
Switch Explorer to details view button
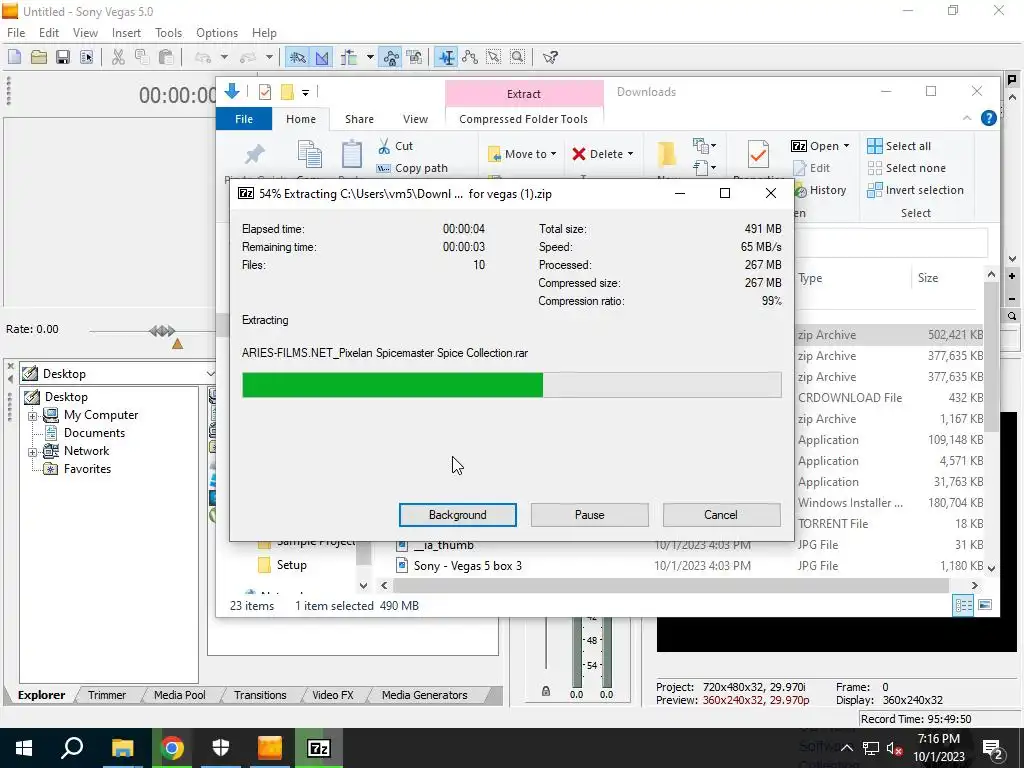(963, 605)
